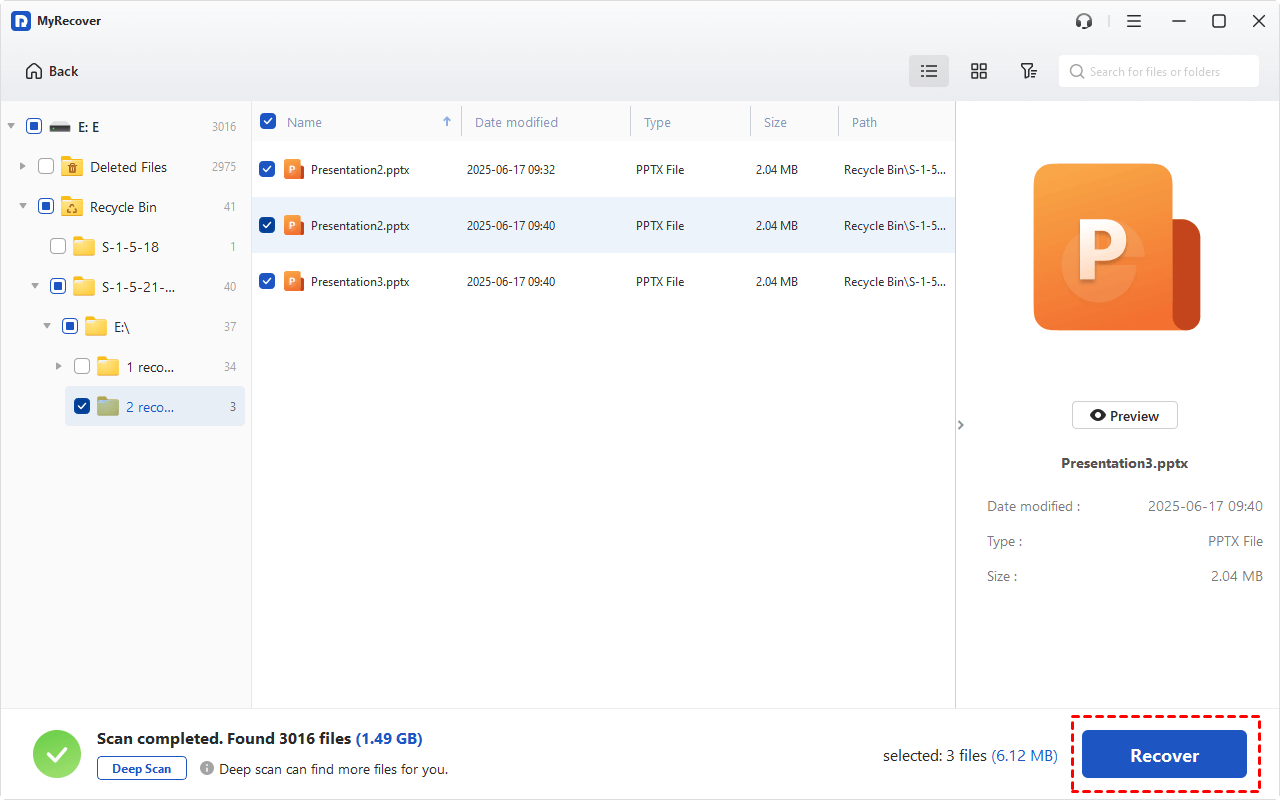
Task: Click the Name column sort arrow
Action: 447,122
